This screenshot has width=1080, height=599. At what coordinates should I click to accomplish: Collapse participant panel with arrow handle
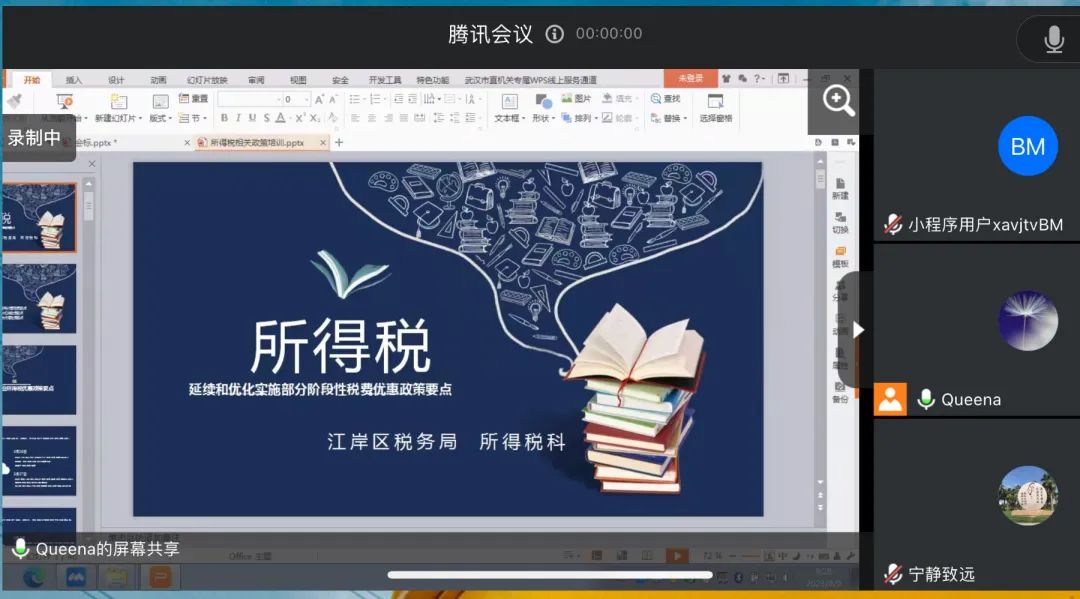[857, 329]
